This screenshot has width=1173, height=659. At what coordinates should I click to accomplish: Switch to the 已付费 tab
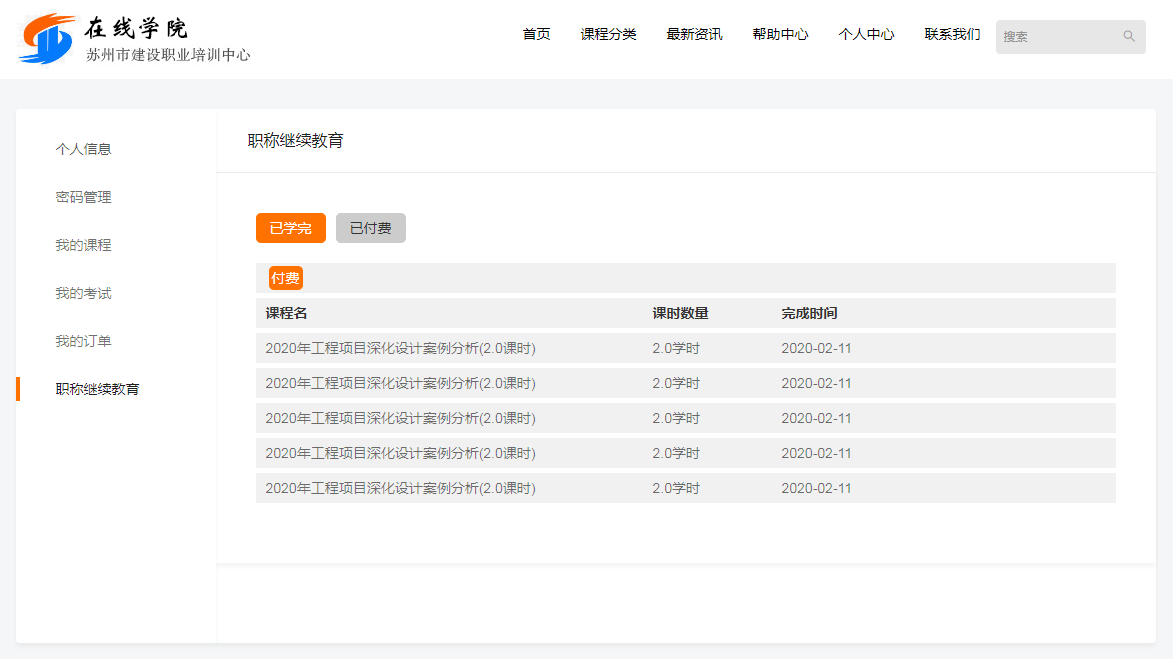point(370,228)
